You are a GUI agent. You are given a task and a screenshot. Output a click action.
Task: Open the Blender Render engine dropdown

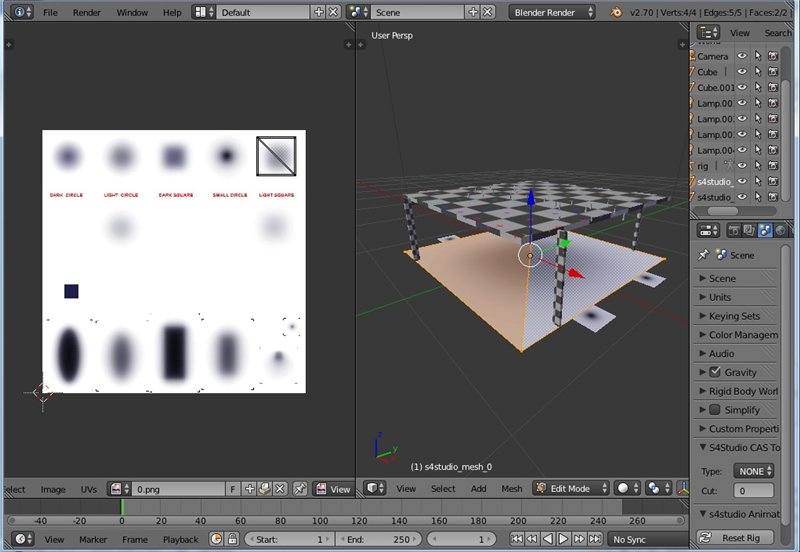552,12
